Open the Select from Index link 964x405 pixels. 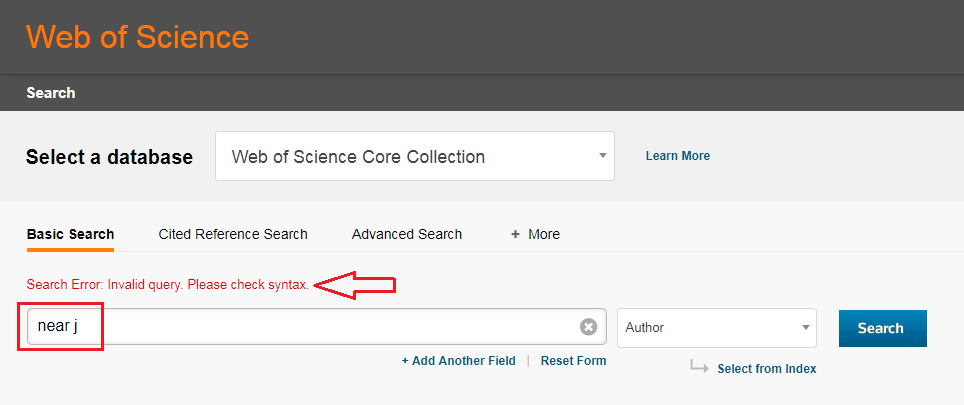pos(767,369)
